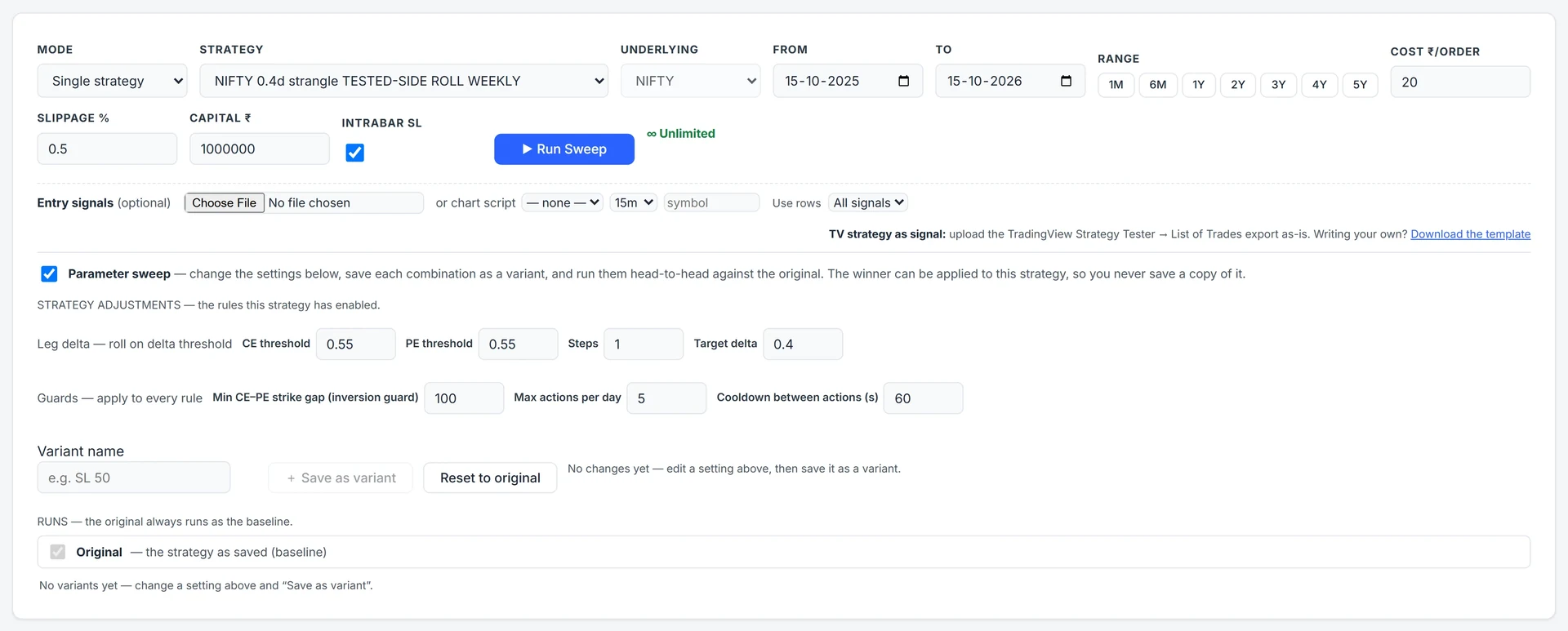
Task: Select the 5Y range preset
Action: click(x=1360, y=85)
